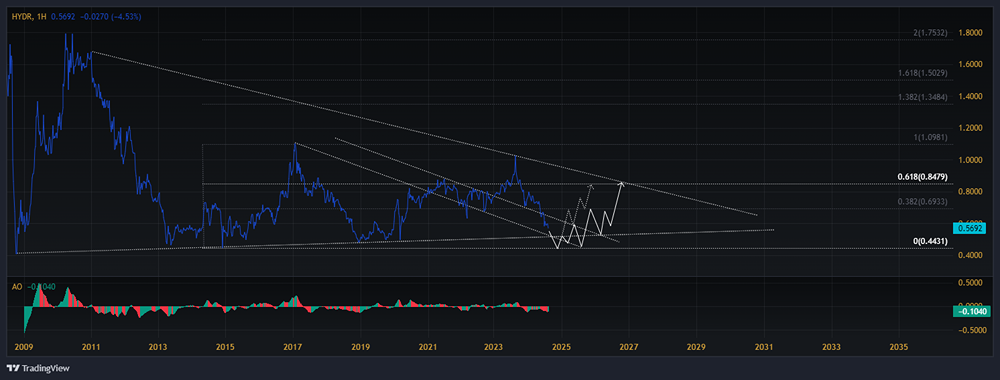Click the 0.8000 price axis label
Image resolution: width=1000 pixels, height=380 pixels.
[x=971, y=192]
